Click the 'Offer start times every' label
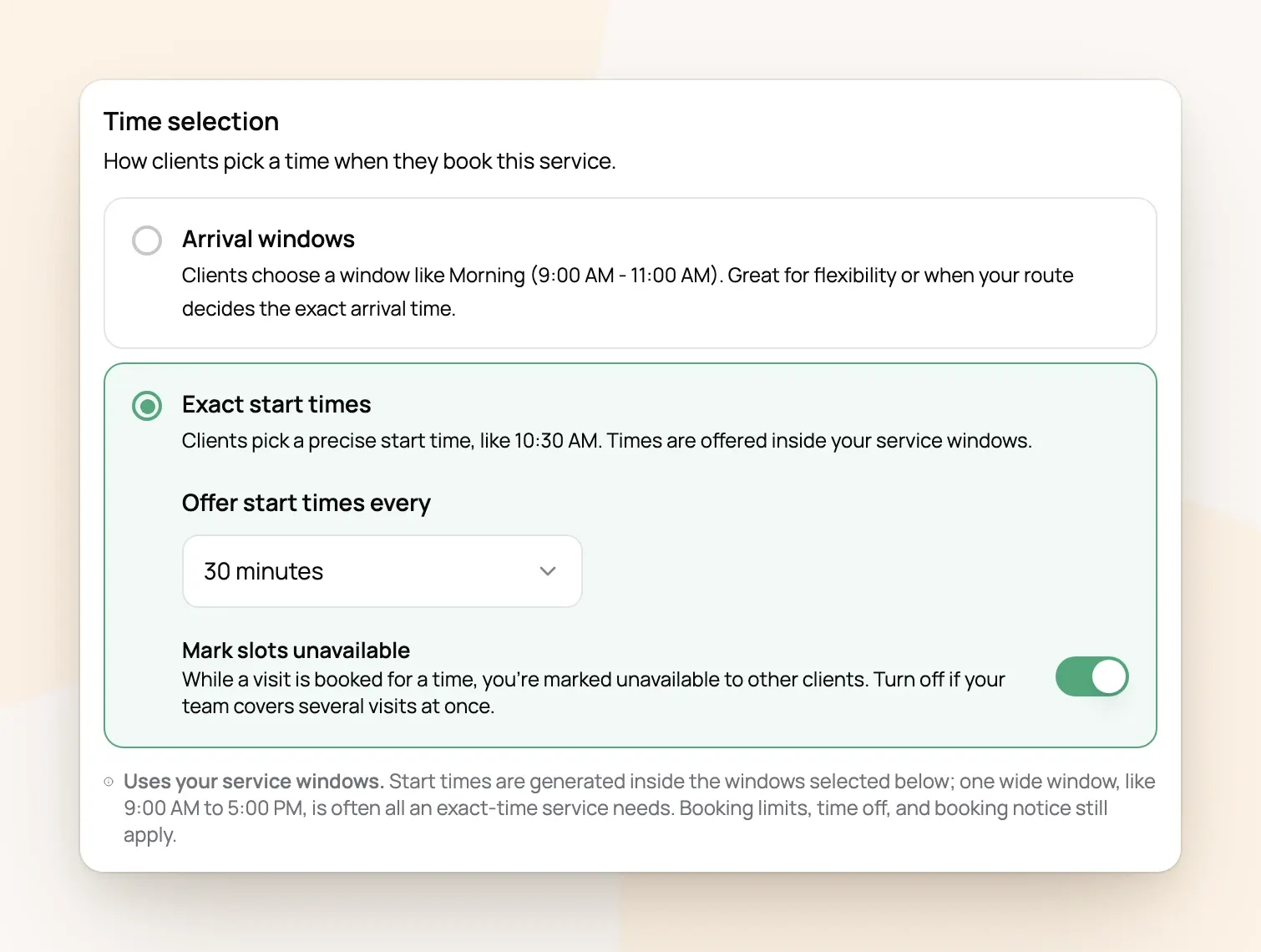 [x=306, y=504]
